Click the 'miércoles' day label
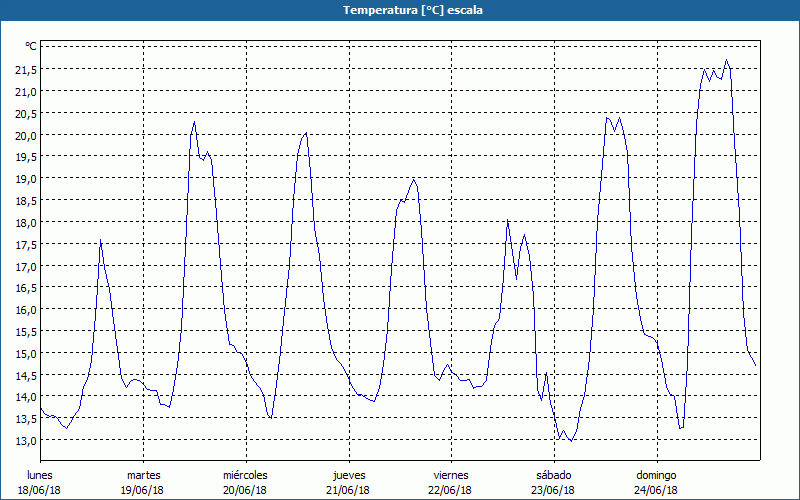The width and height of the screenshot is (800, 500). pyautogui.click(x=245, y=475)
